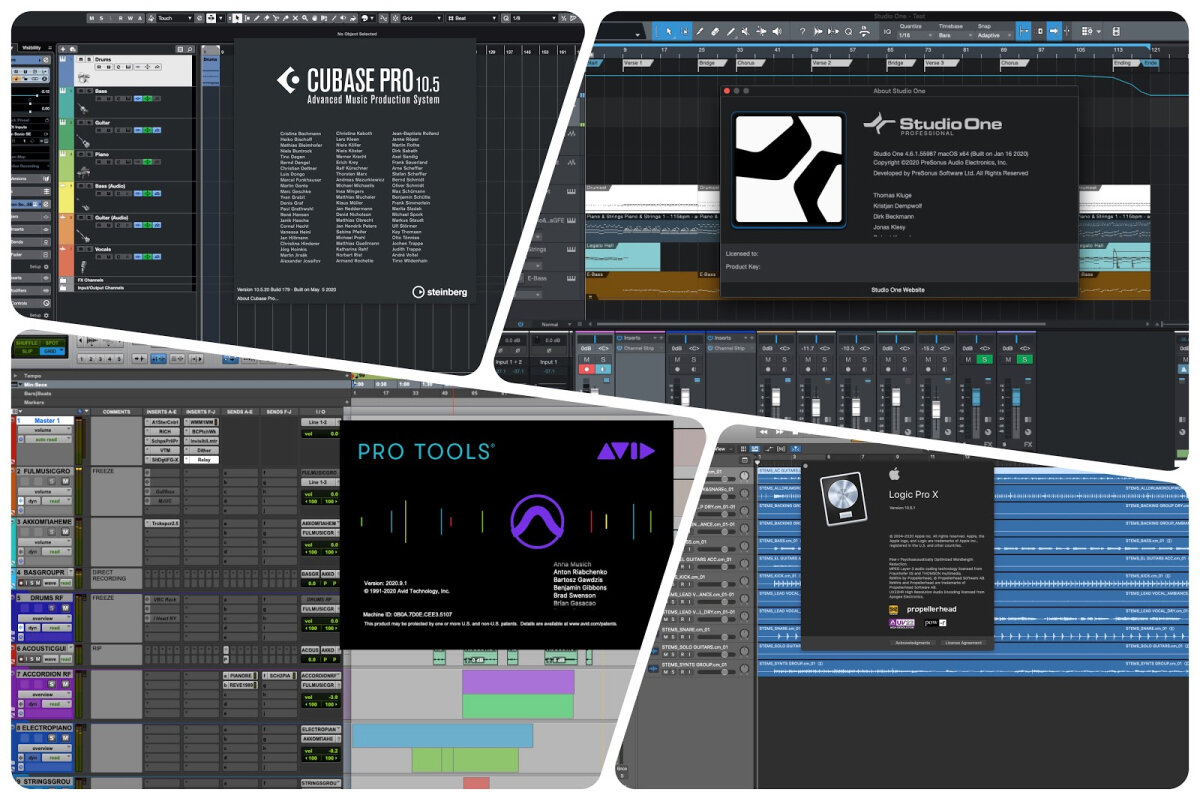This screenshot has height=801, width=1200.
Task: Click the question mark help icon in Studio One
Action: pyautogui.click(x=802, y=31)
